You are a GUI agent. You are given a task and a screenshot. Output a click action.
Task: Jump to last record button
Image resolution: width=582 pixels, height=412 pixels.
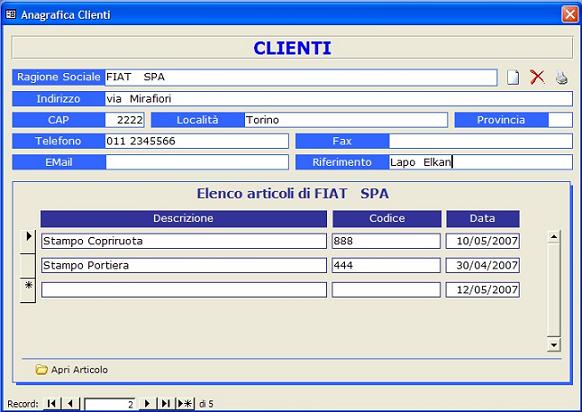(166, 403)
